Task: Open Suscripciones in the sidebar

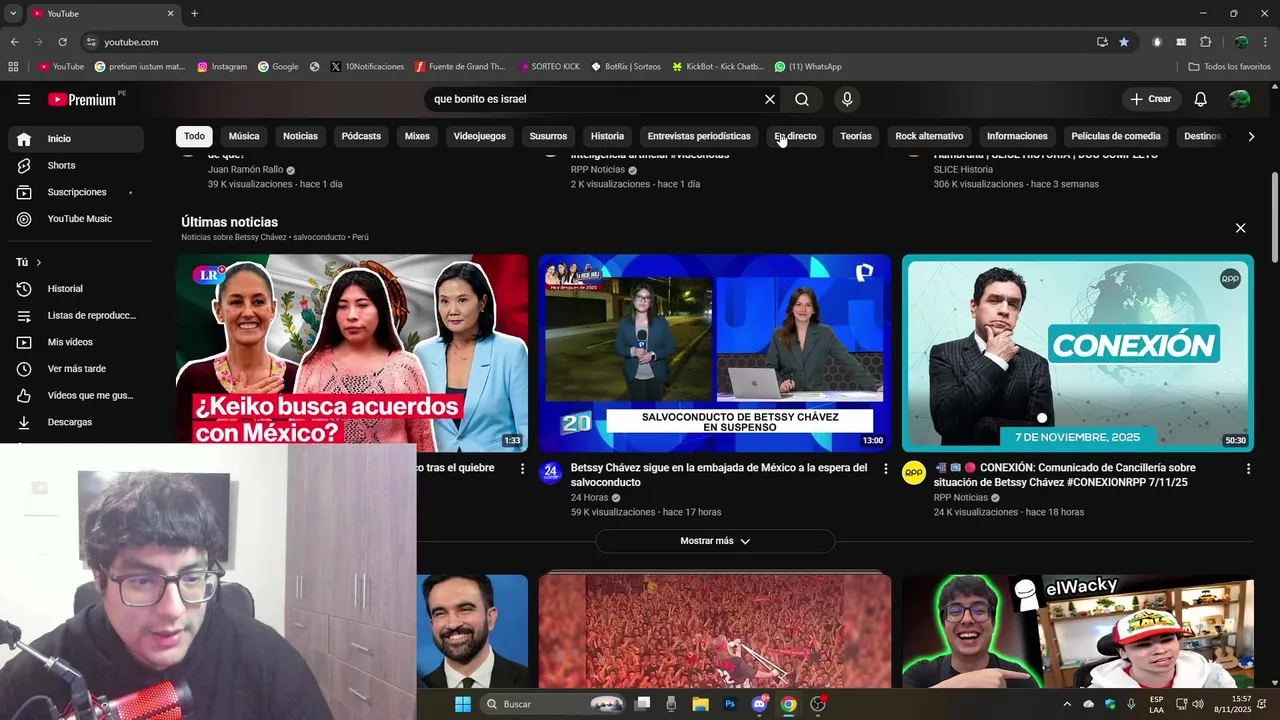Action: [x=76, y=192]
